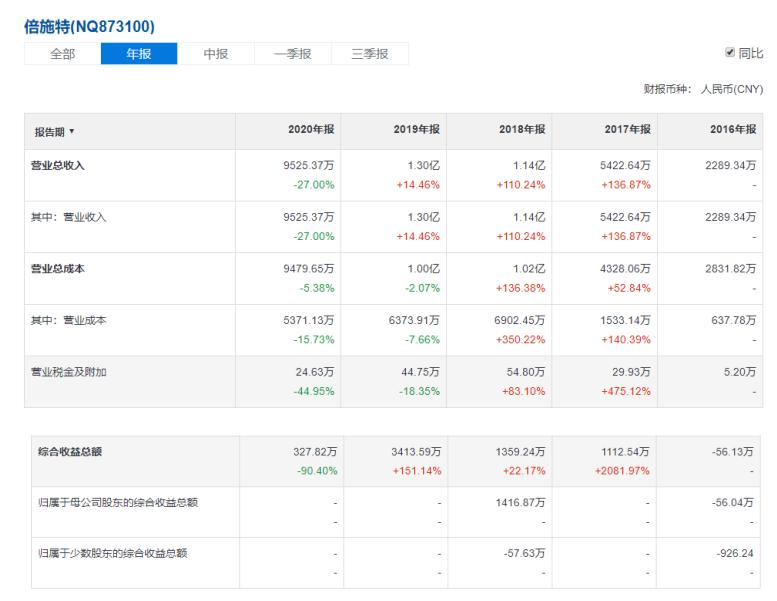Click the -5.38% total cost change figure
Screen dimensions: 777x601
coord(317,288)
